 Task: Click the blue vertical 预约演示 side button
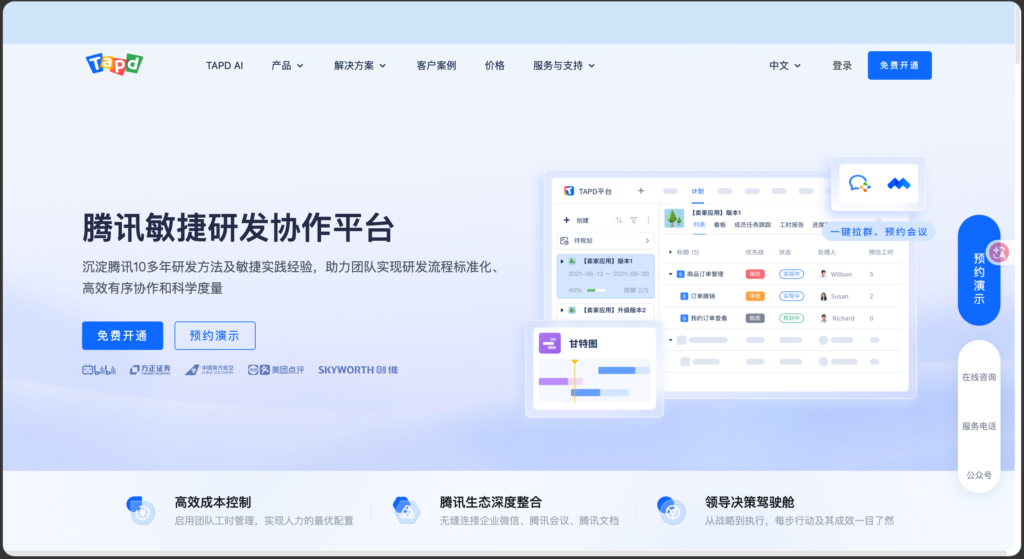pyautogui.click(x=979, y=270)
